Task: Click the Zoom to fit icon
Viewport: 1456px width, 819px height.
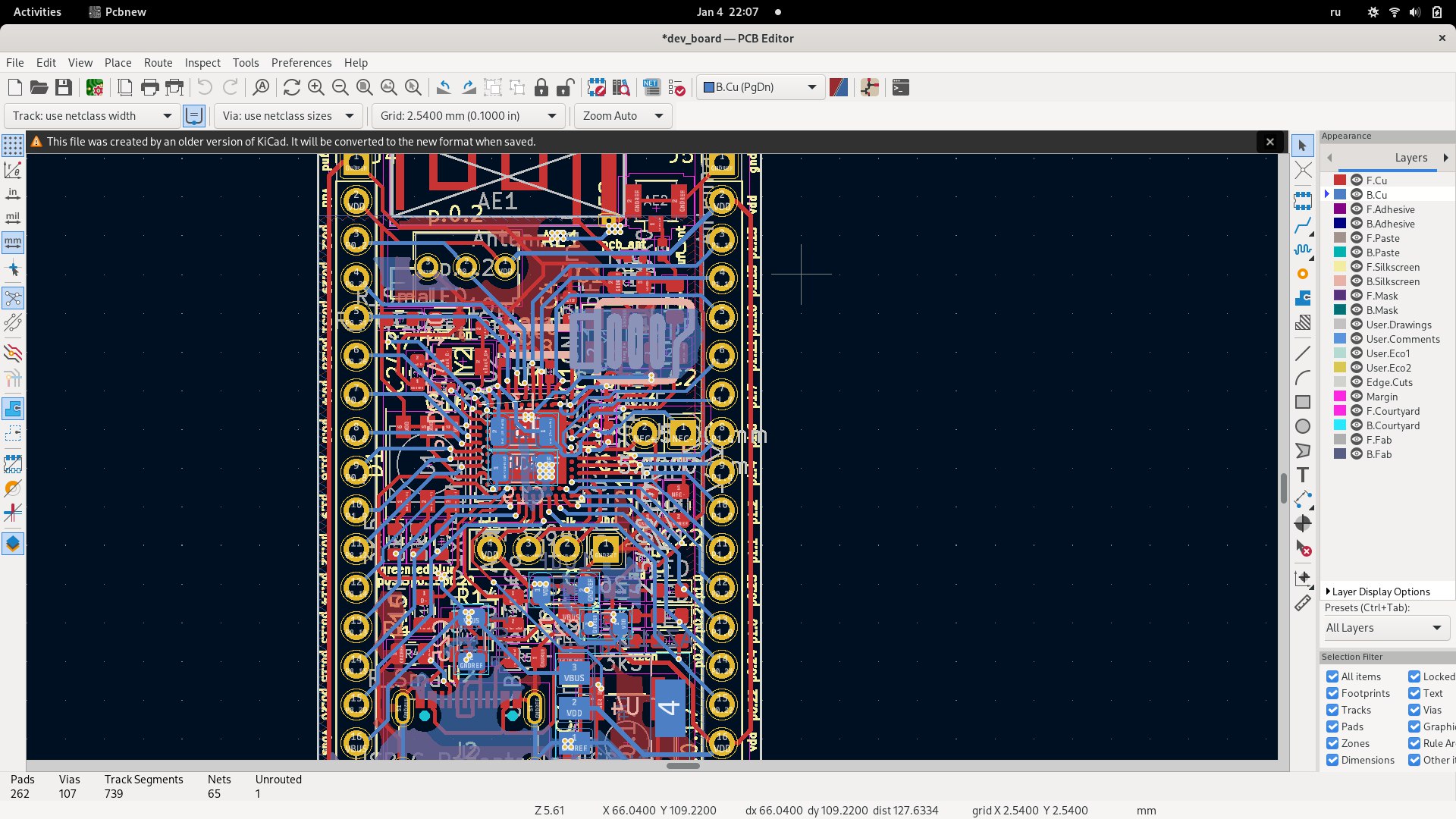Action: click(x=365, y=88)
